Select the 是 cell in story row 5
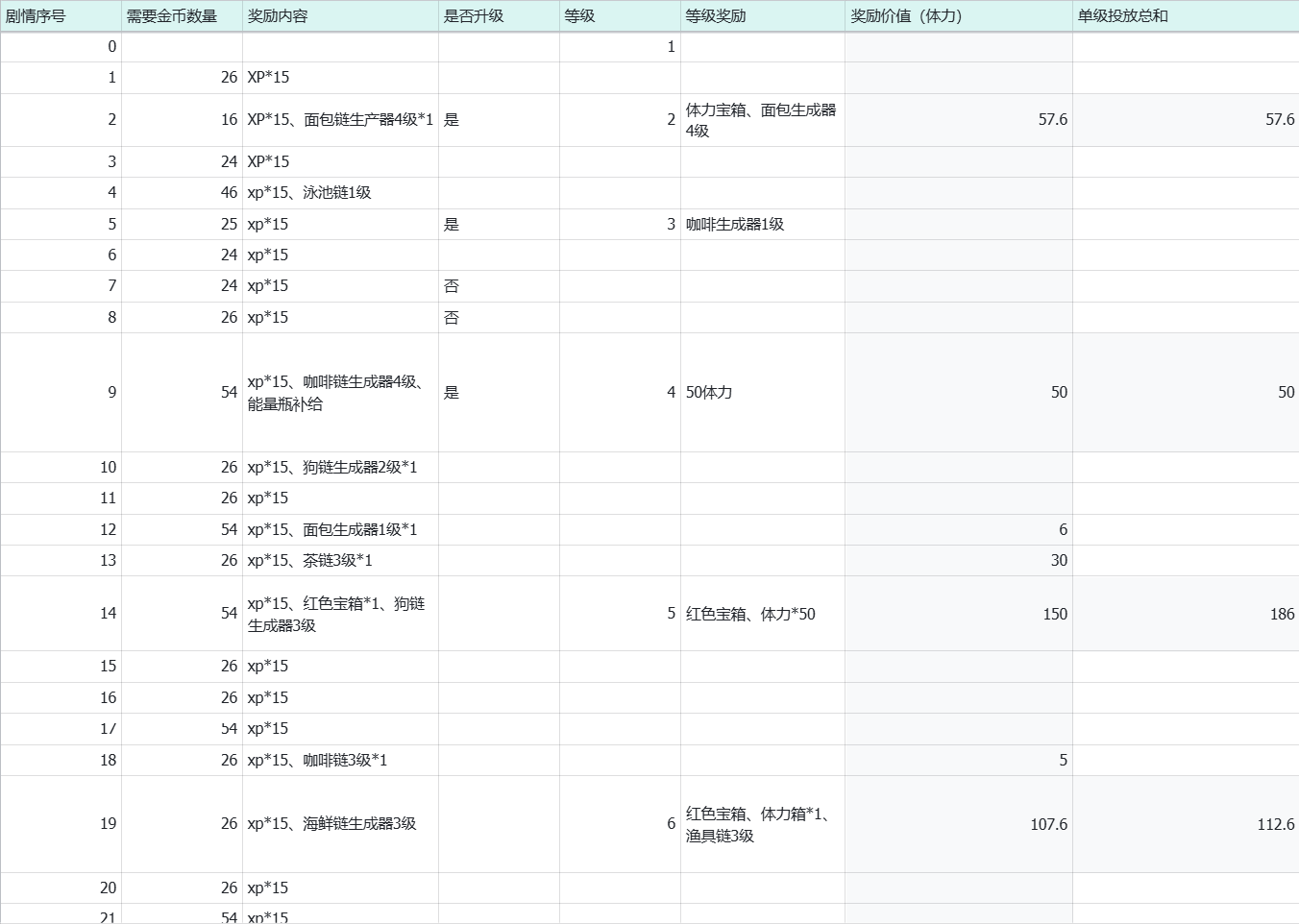Image resolution: width=1299 pixels, height=924 pixels. point(499,224)
